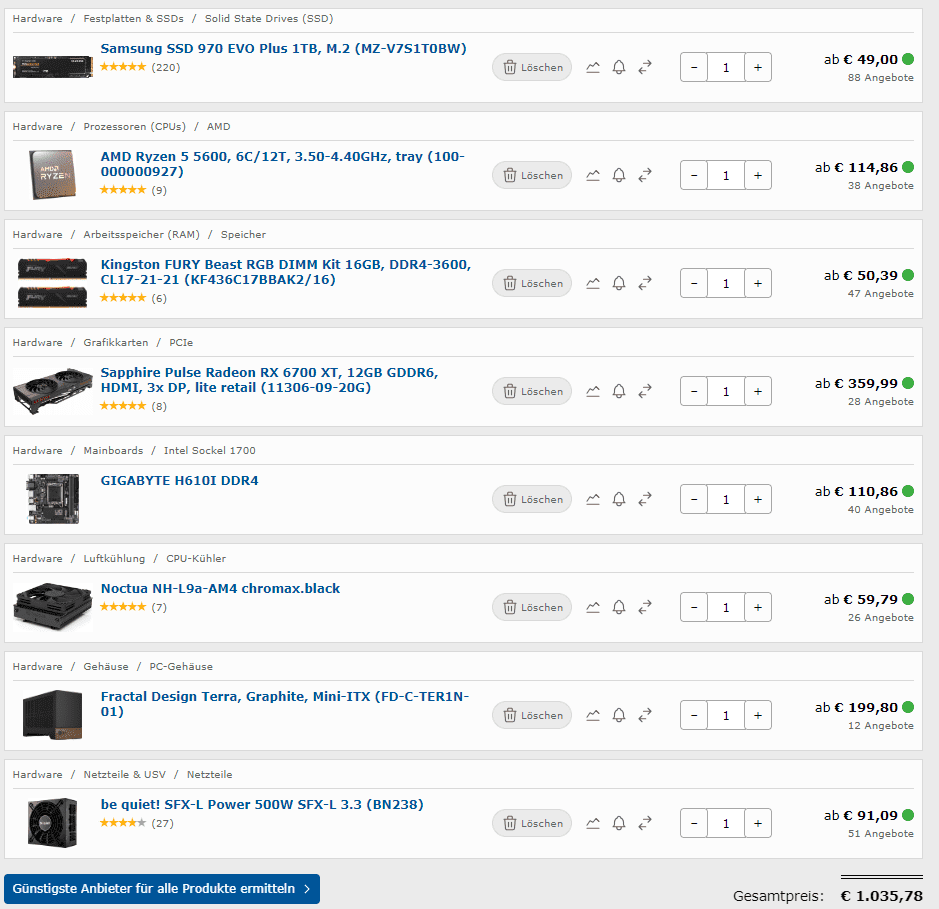The height and width of the screenshot is (909, 939).
Task: Delete Kingston FURY Beast RAM with Löschen
Action: (532, 283)
